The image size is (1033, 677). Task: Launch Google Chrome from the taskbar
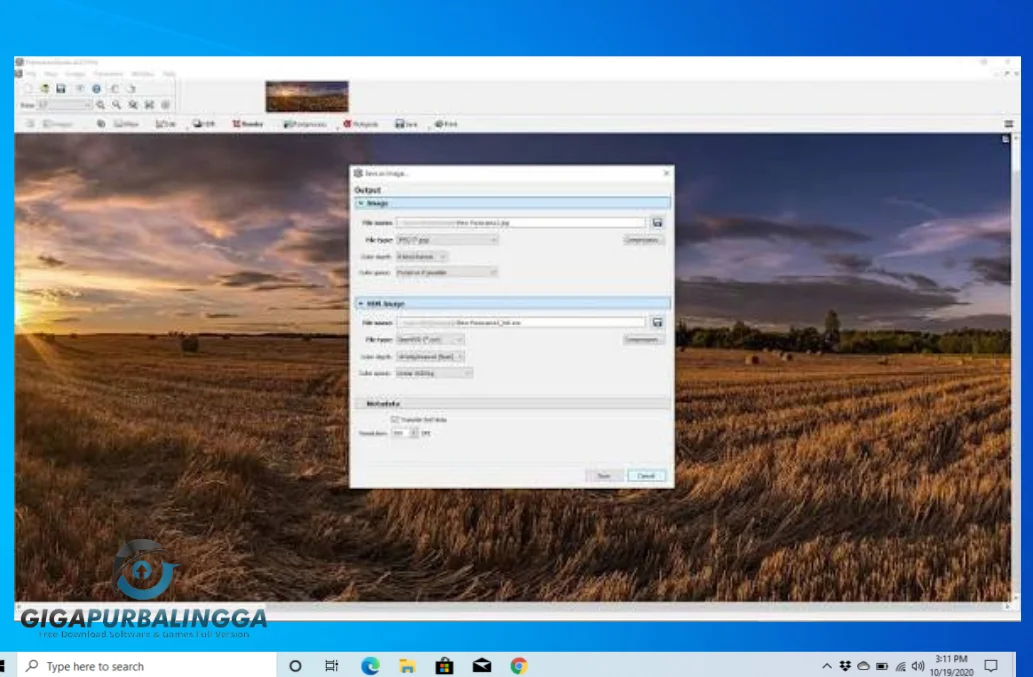[x=519, y=666]
